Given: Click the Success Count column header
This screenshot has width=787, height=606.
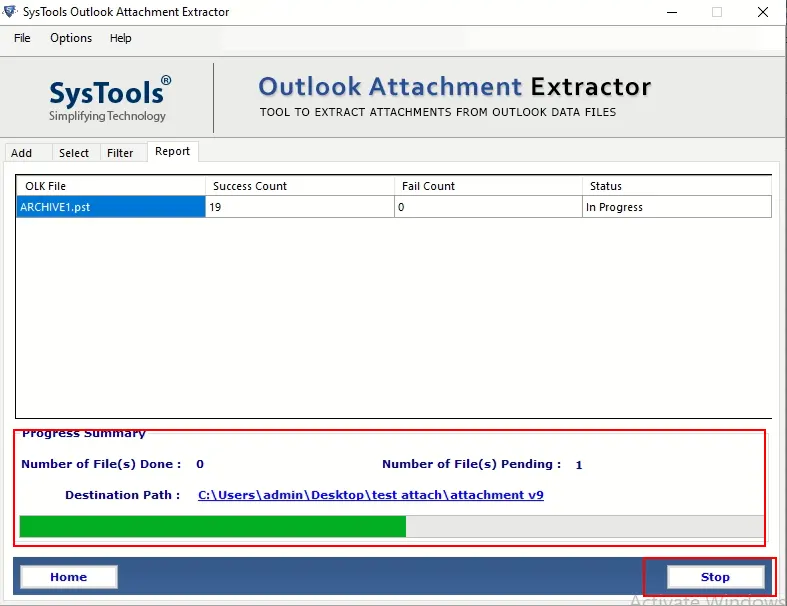Looking at the screenshot, I should 300,186.
